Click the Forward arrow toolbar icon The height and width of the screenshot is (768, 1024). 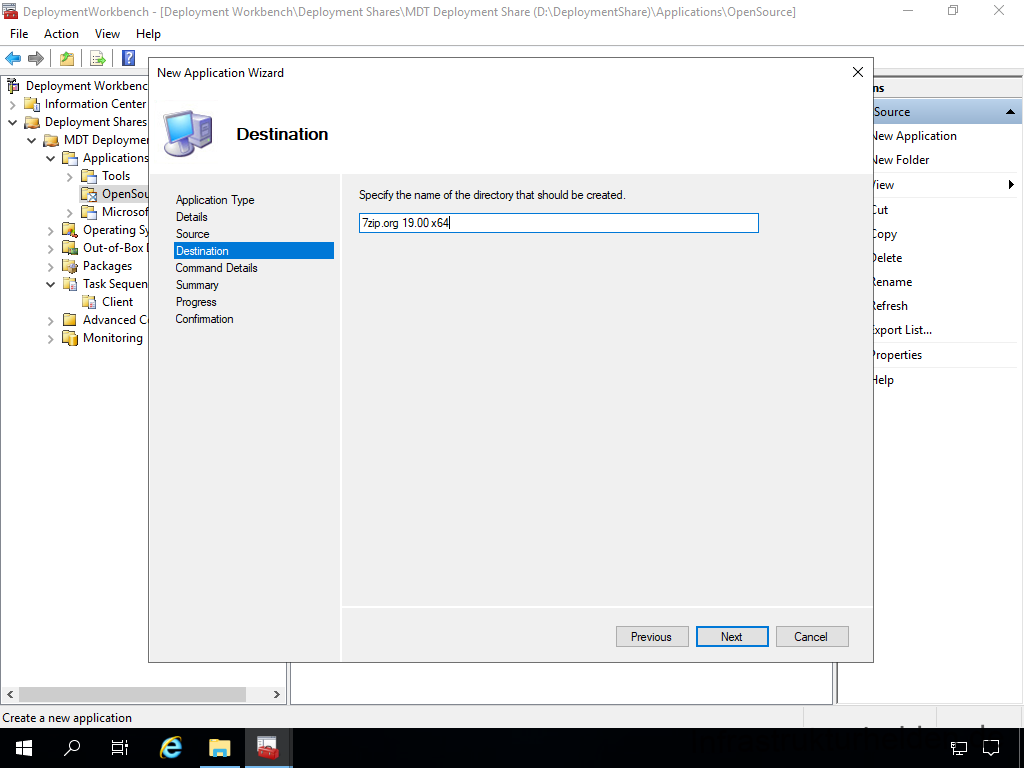(36, 58)
